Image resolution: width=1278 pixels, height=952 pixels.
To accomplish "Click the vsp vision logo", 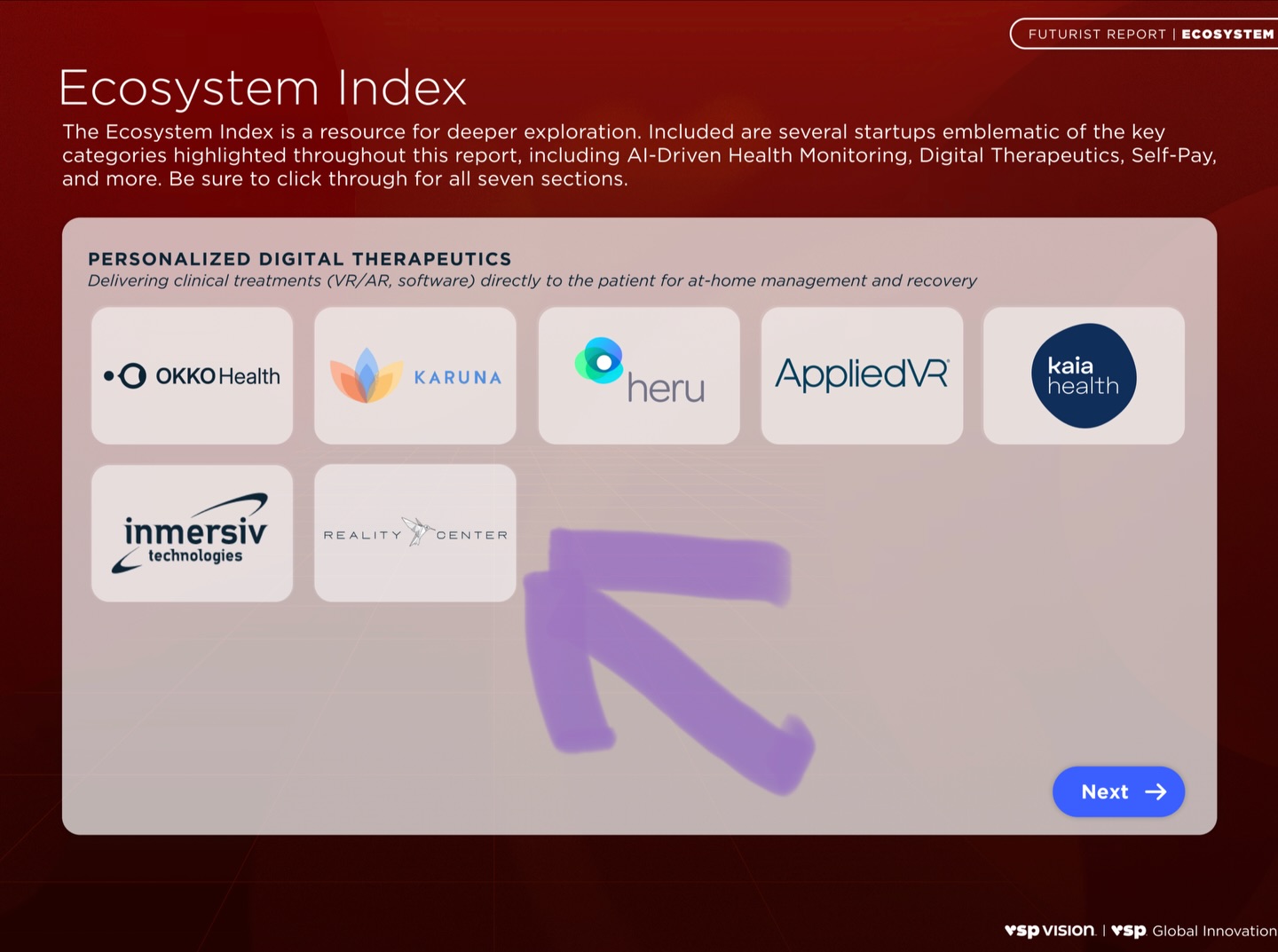I will [1050, 930].
